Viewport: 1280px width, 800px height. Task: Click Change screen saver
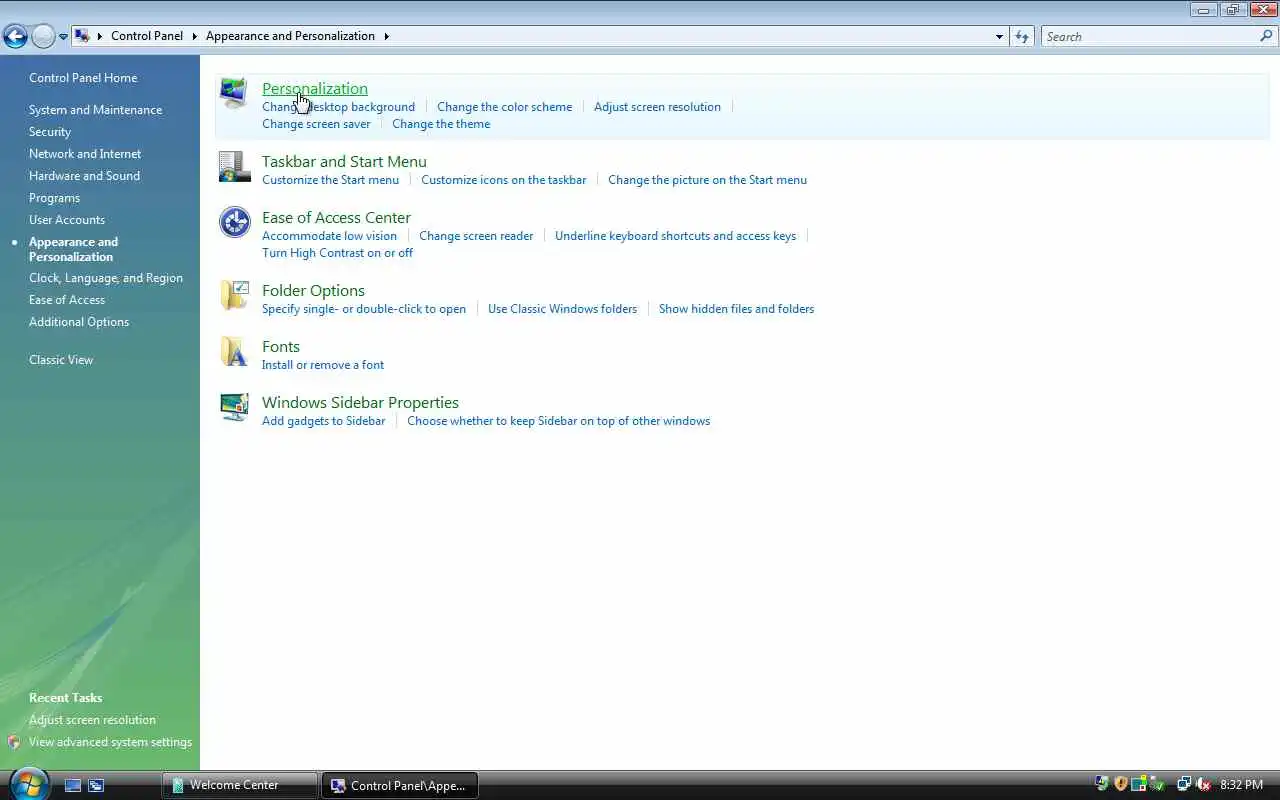tap(316, 124)
